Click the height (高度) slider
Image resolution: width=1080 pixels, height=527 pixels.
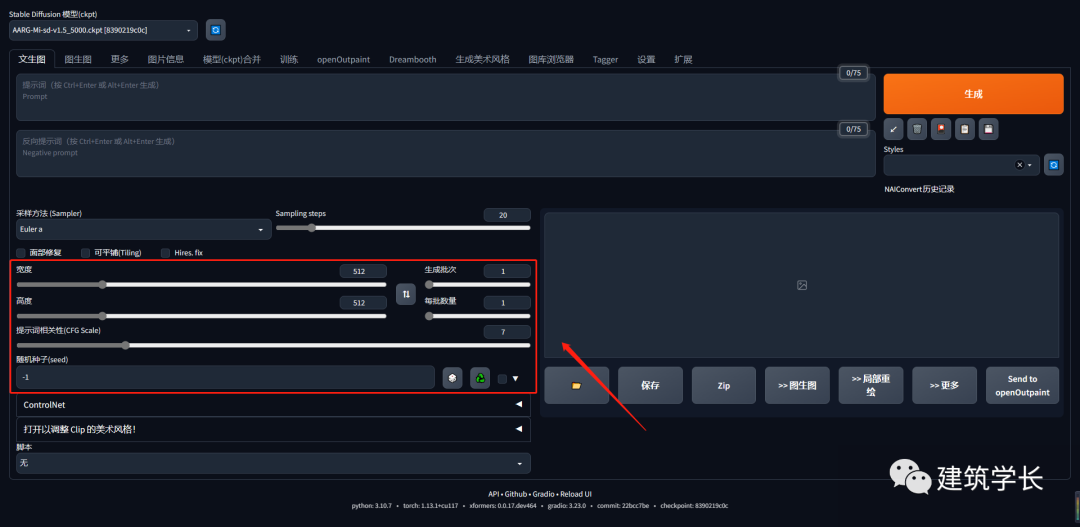pyautogui.click(x=201, y=316)
